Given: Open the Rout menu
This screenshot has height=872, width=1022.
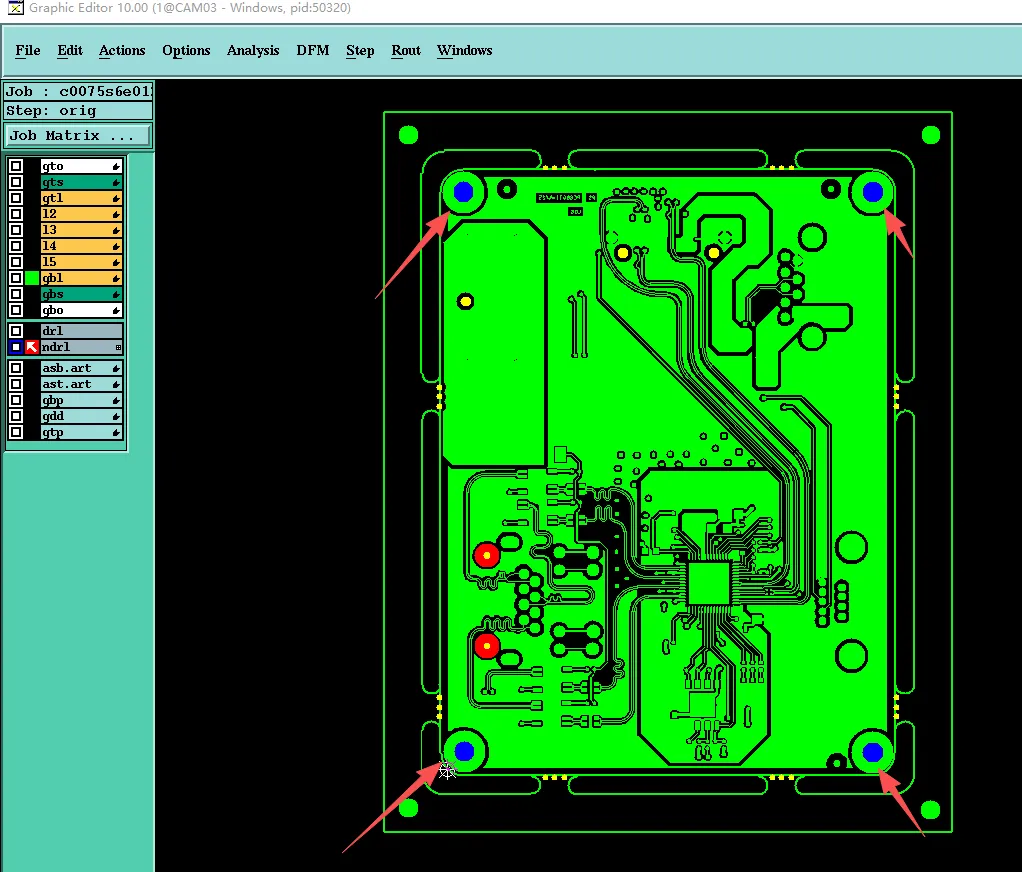Looking at the screenshot, I should [406, 50].
